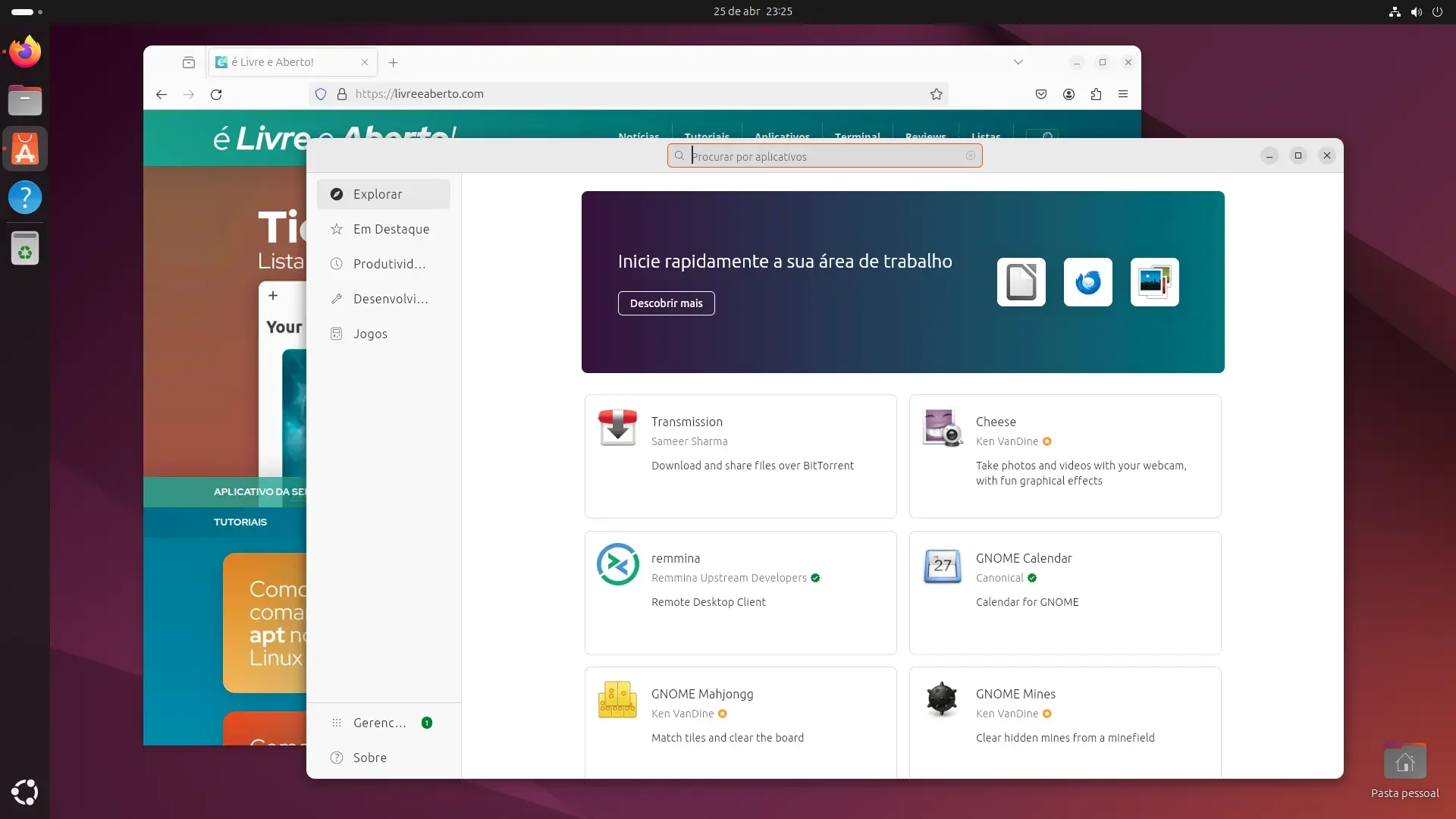Click the Firefox tracking protection shield
The height and width of the screenshot is (819, 1456).
tap(321, 94)
